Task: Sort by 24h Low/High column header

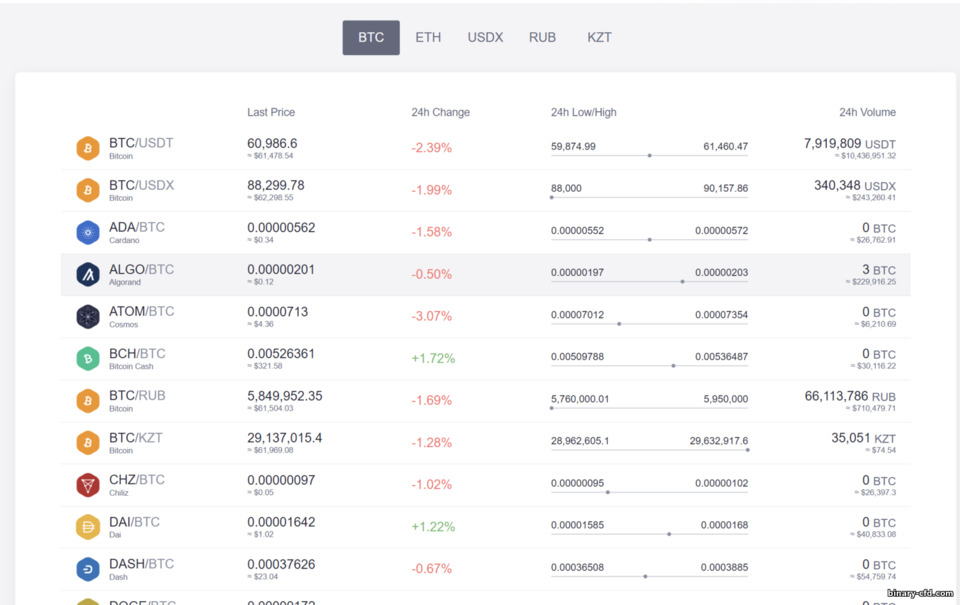Action: (x=583, y=112)
